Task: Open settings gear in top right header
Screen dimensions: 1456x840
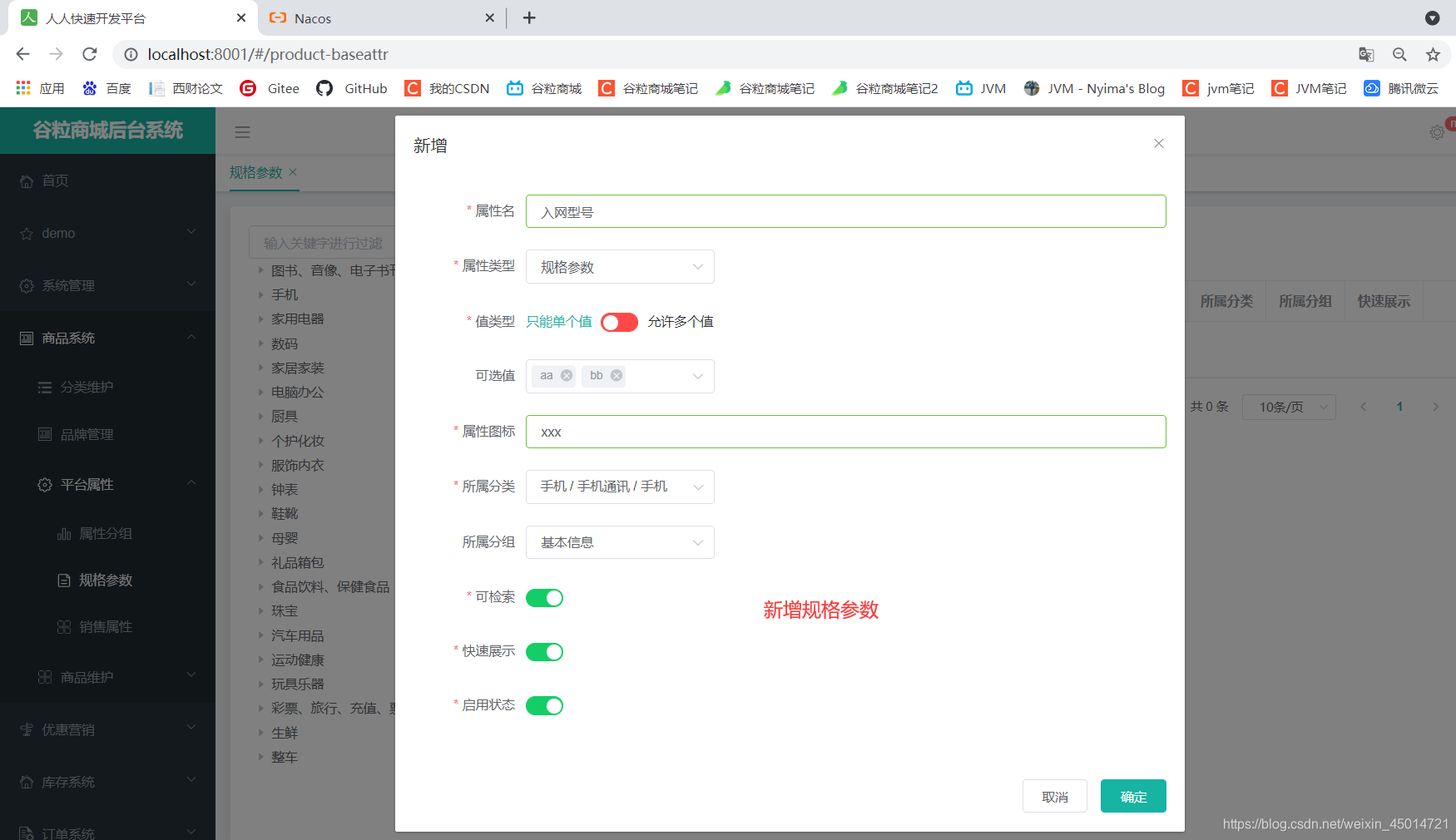Action: pos(1437,132)
